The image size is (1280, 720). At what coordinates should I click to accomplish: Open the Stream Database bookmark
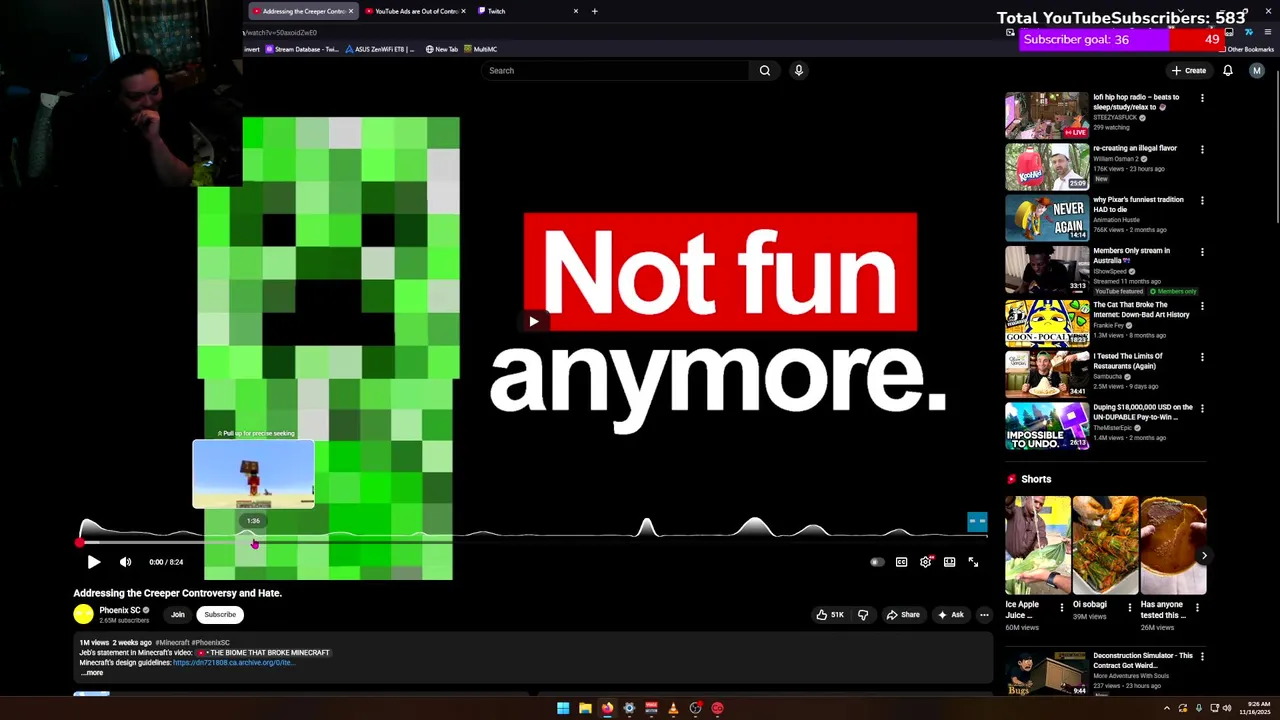pyautogui.click(x=302, y=49)
